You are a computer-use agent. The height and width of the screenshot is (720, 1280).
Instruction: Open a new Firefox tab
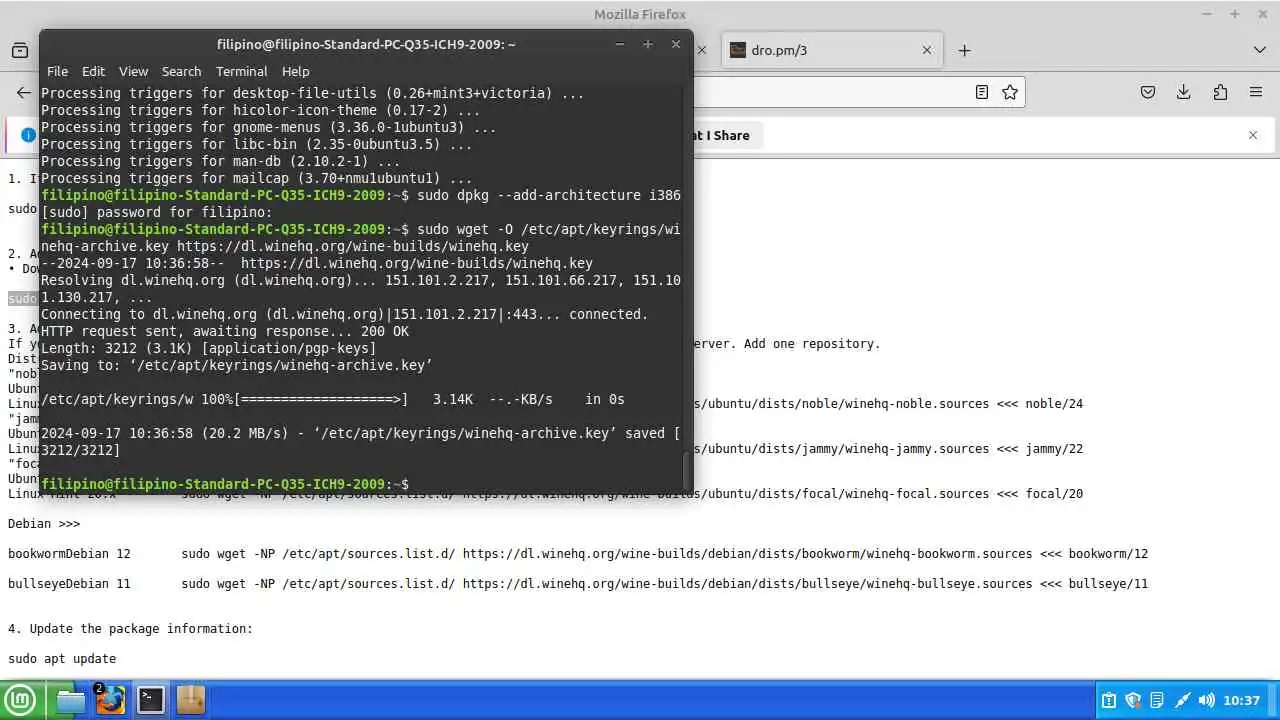tap(964, 50)
